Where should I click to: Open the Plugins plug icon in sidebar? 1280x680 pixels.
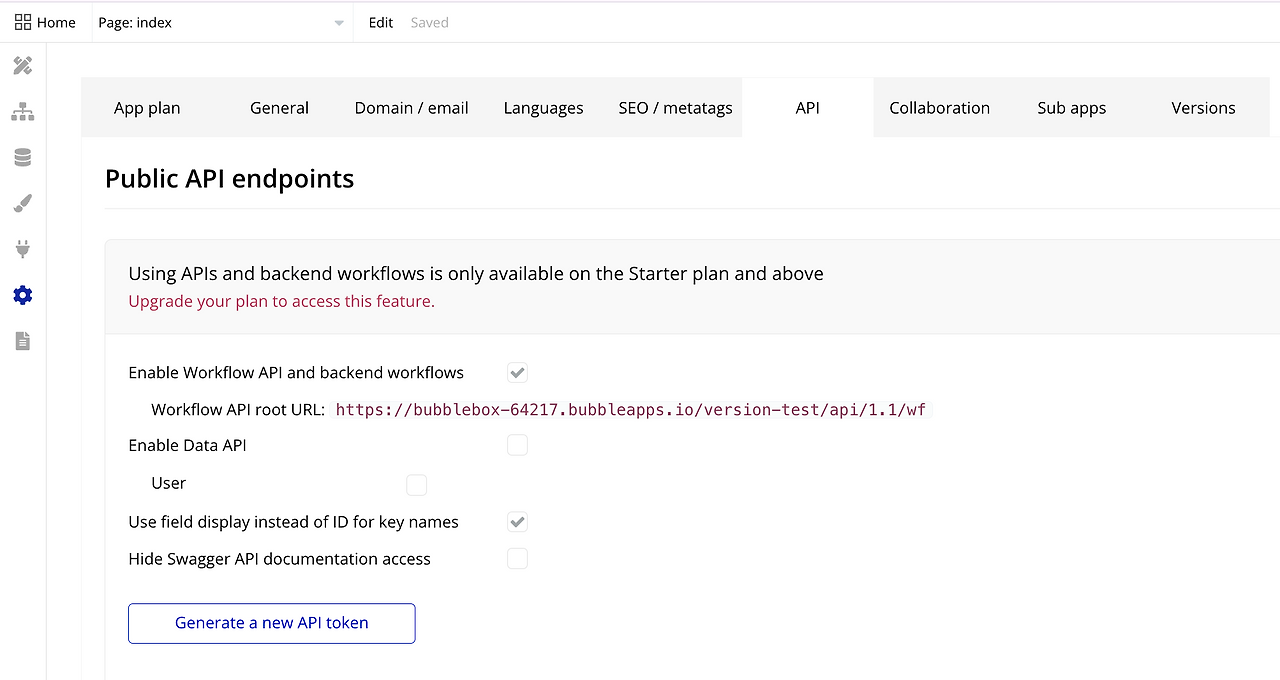pos(22,249)
